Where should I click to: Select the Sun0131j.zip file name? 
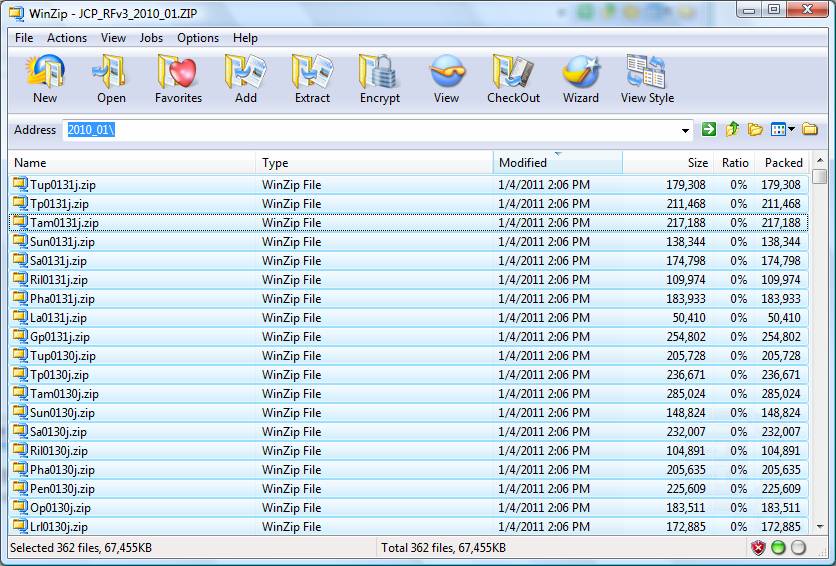click(x=62, y=241)
